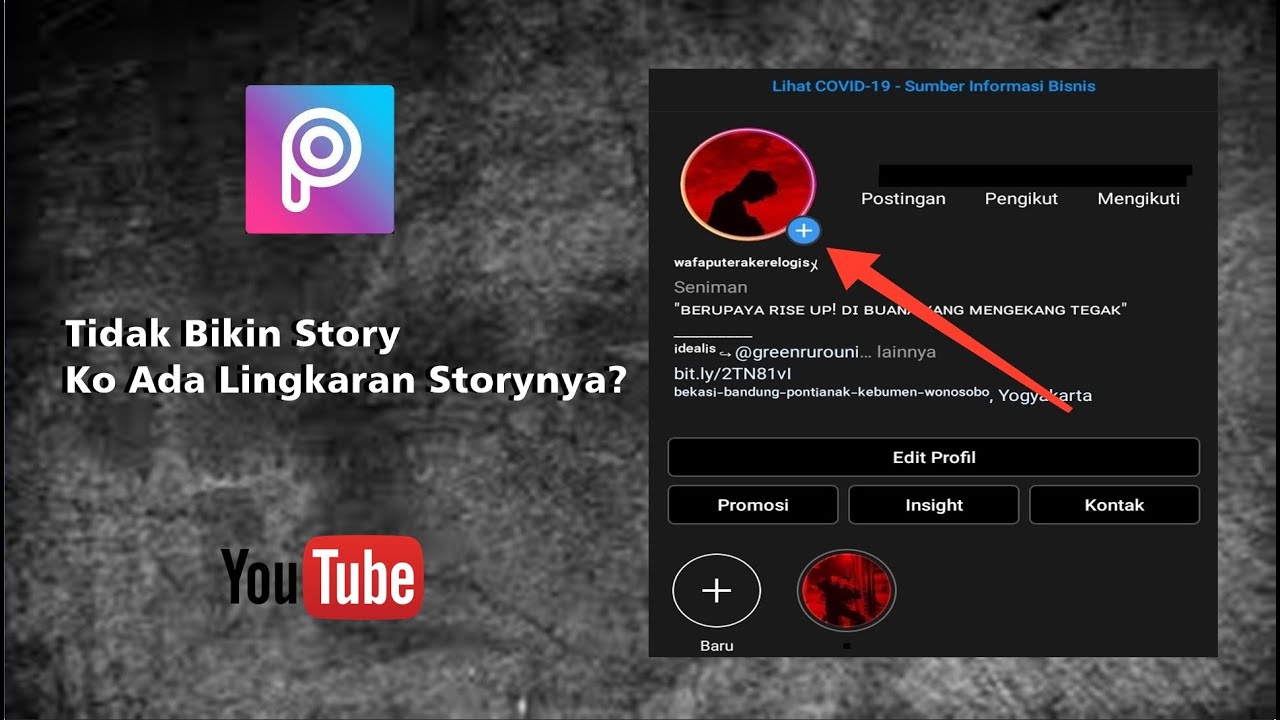Tap the @greenrurouni mention in bio
This screenshot has height=720, width=1280.
pos(798,352)
